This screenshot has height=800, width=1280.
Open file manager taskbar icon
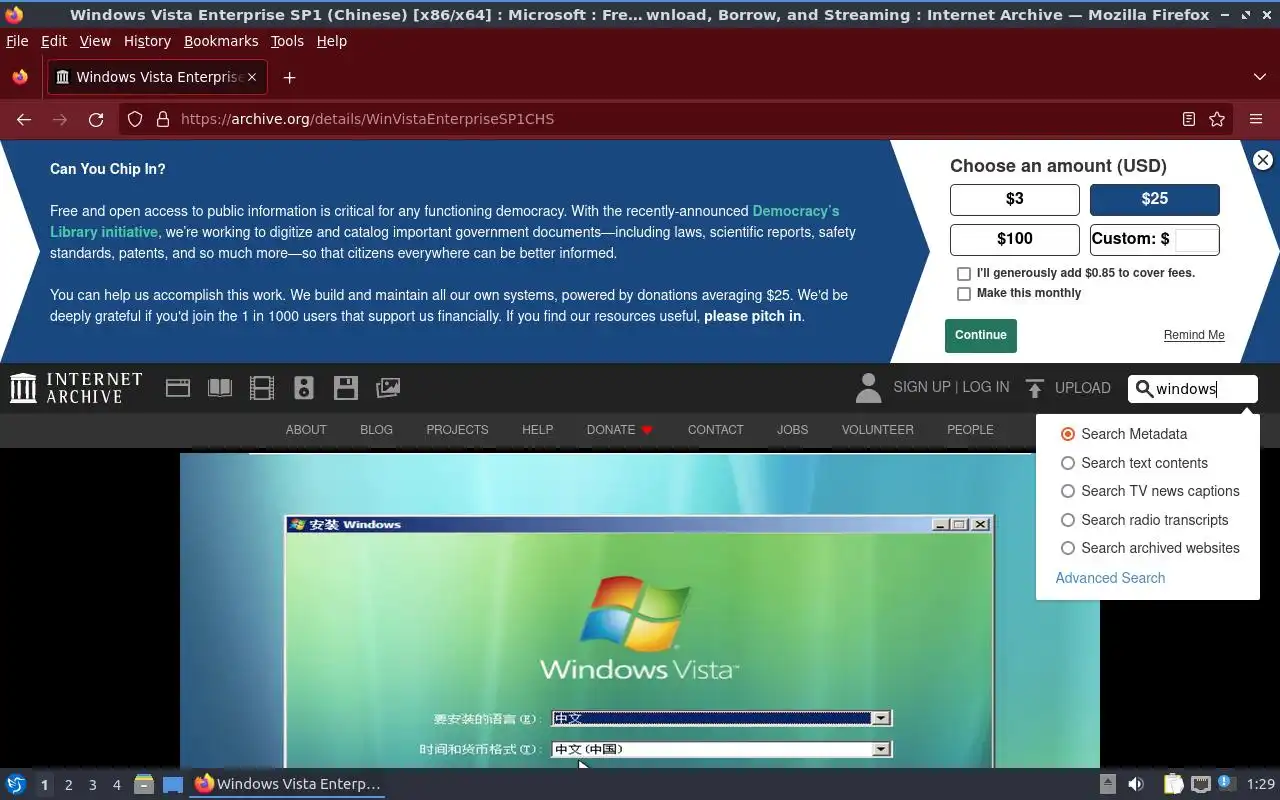pyautogui.click(x=143, y=784)
